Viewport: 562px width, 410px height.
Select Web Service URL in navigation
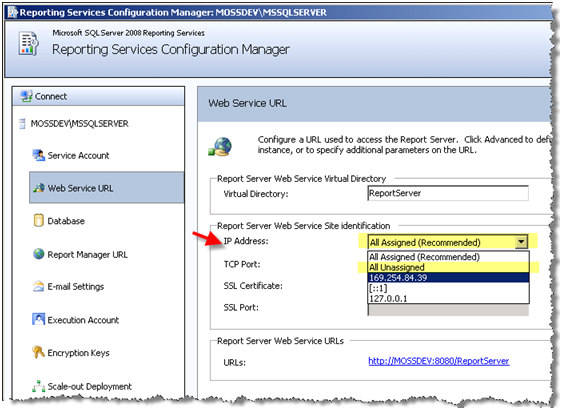point(106,187)
